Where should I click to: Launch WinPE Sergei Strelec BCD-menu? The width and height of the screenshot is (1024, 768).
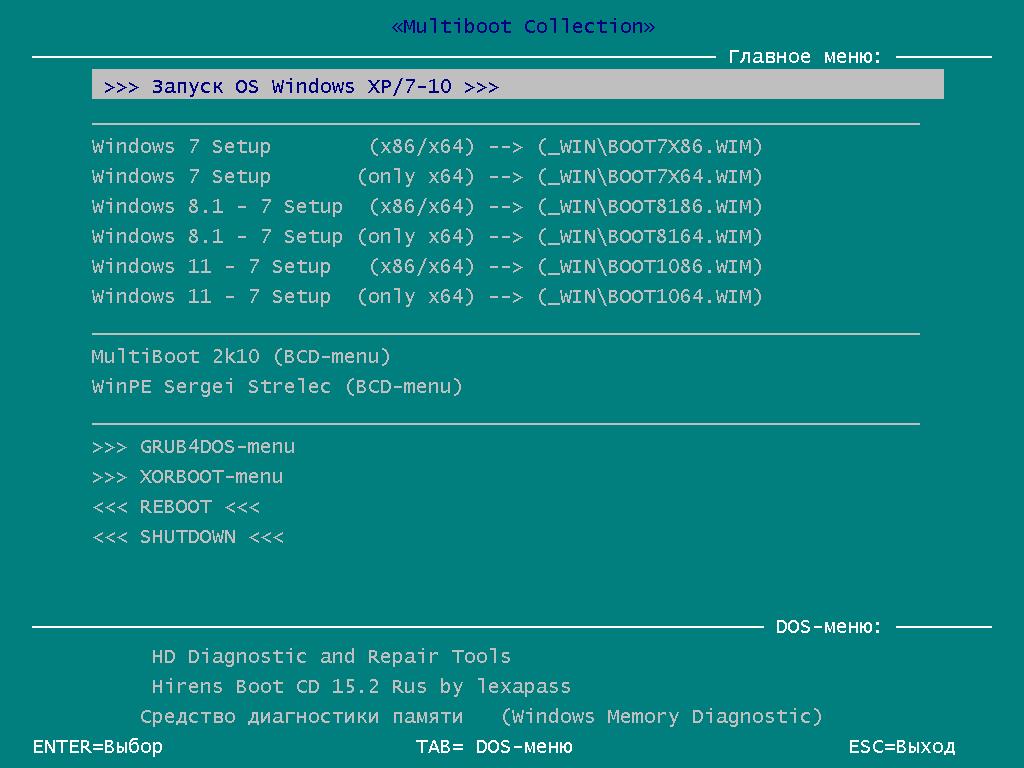[277, 387]
